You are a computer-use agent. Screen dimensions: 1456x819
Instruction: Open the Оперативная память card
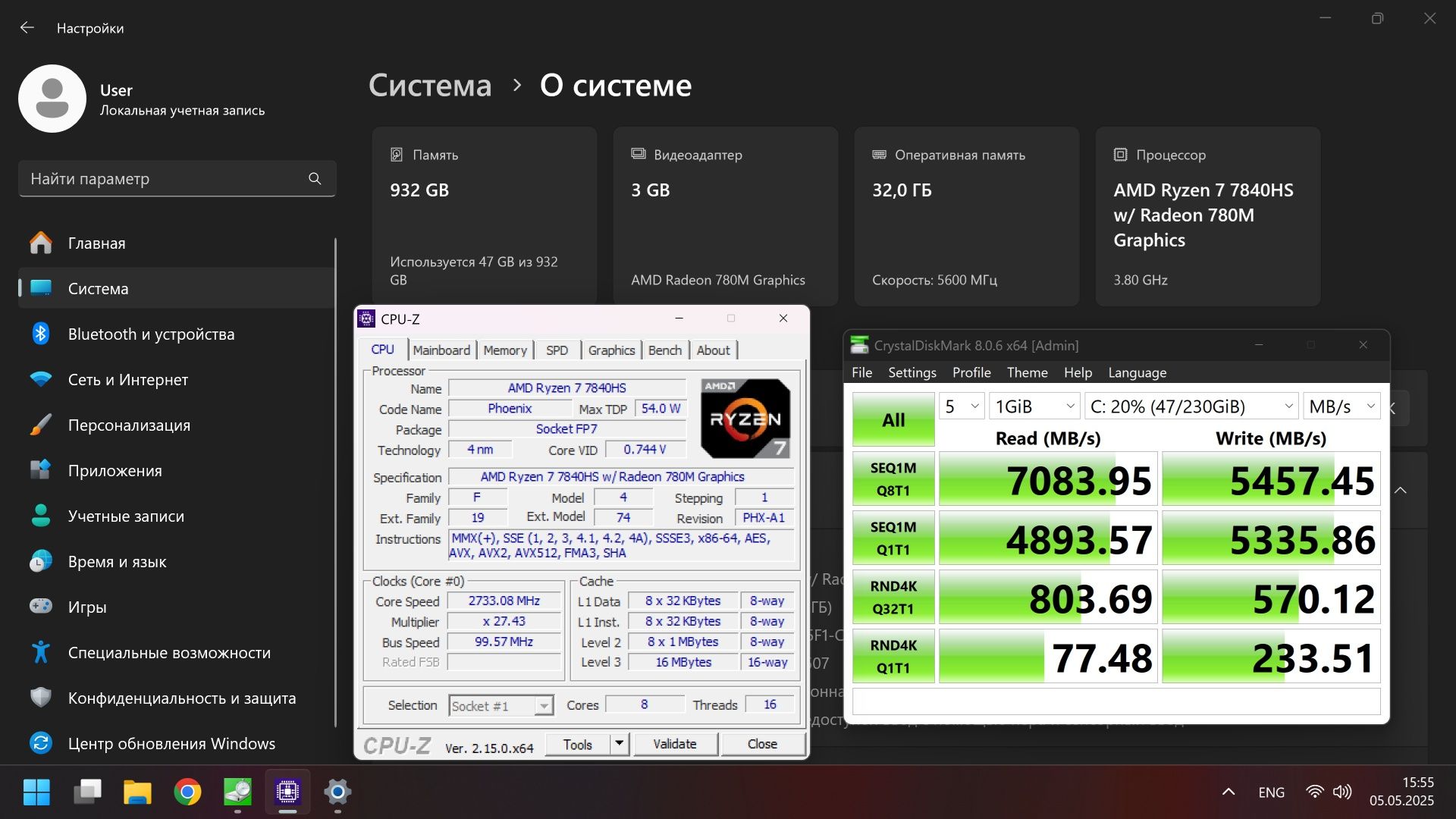pyautogui.click(x=967, y=216)
